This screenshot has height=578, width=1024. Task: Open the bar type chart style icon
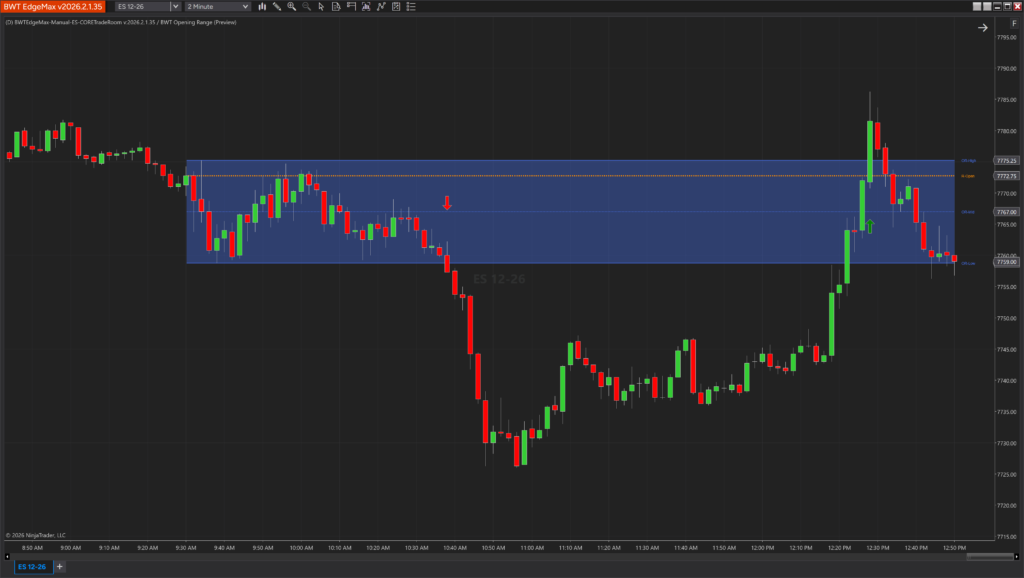(x=262, y=7)
